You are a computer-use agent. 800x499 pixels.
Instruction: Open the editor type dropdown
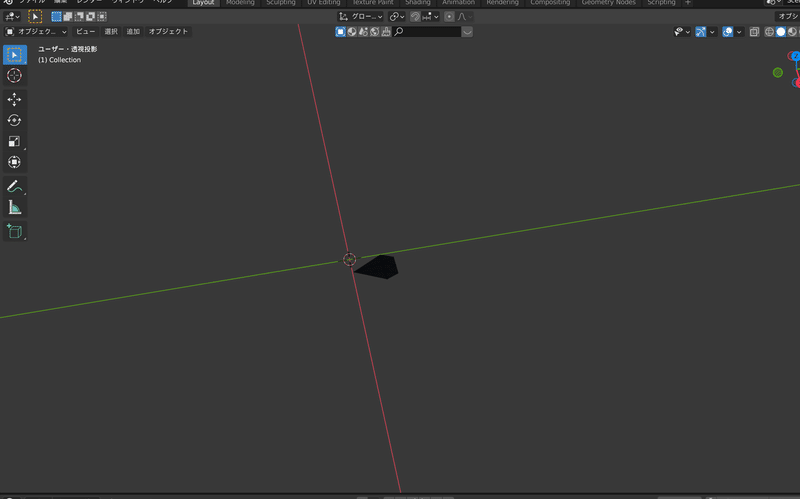point(12,17)
